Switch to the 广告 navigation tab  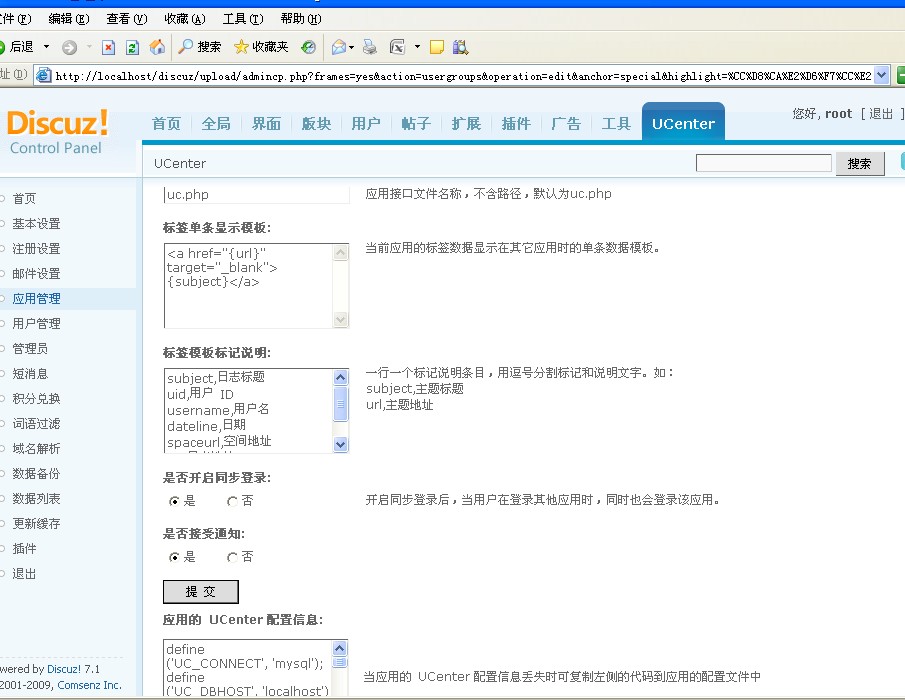[x=566, y=123]
